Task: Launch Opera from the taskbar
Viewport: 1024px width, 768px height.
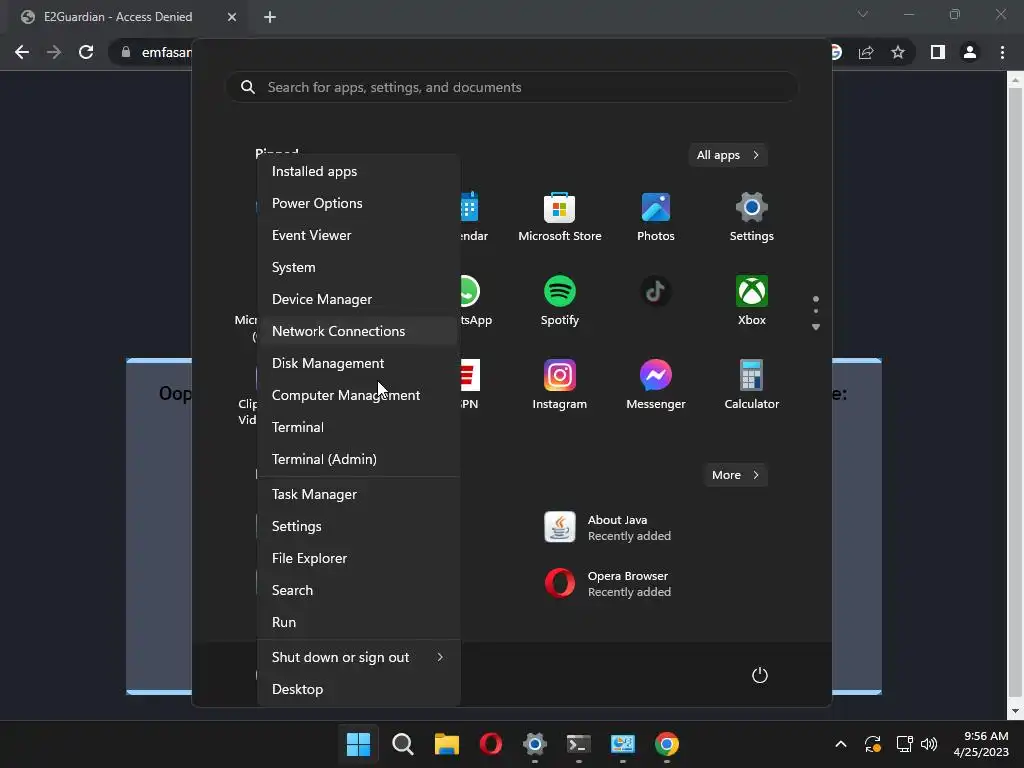Action: pyautogui.click(x=490, y=744)
